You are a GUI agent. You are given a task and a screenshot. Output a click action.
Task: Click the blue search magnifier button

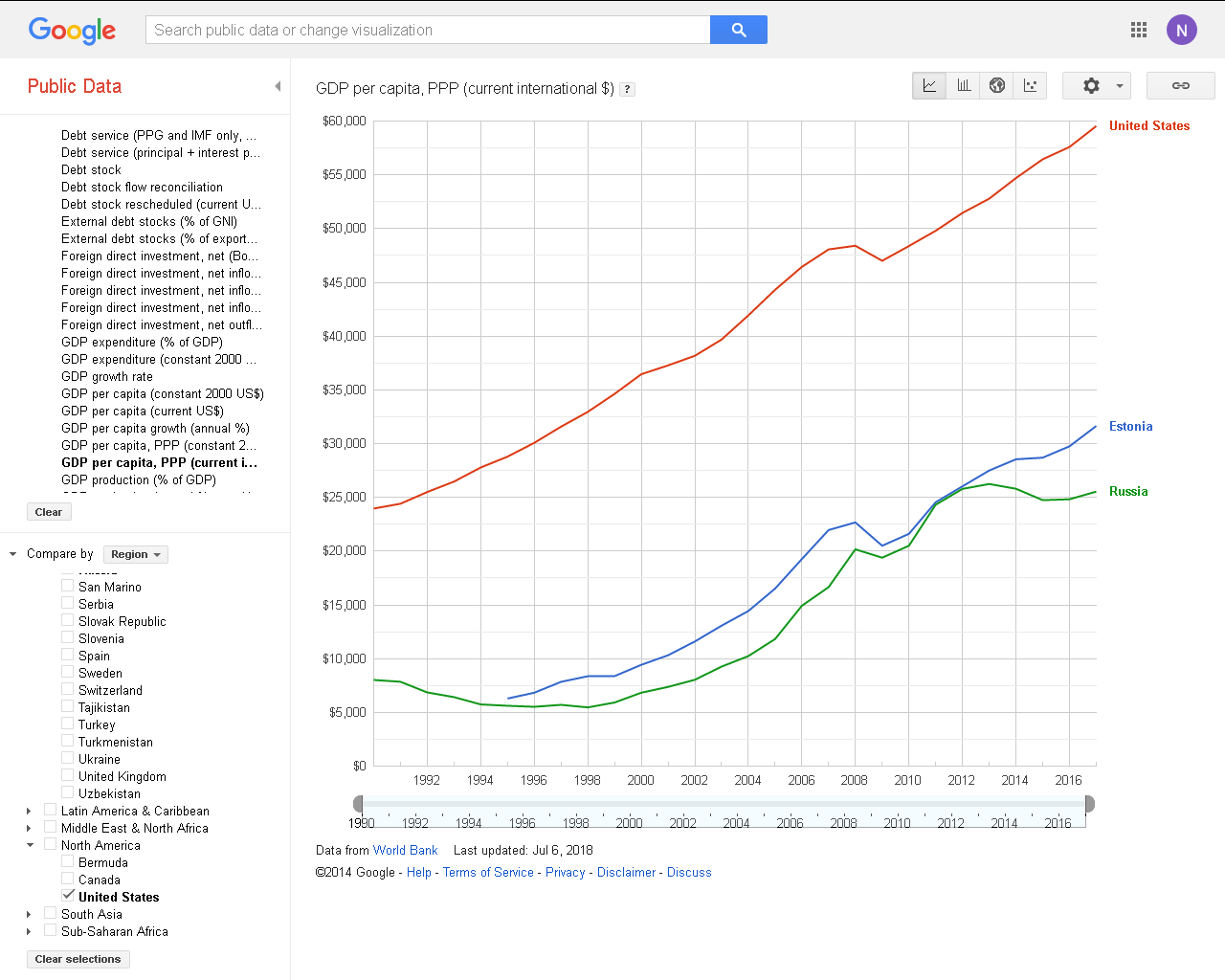[738, 30]
